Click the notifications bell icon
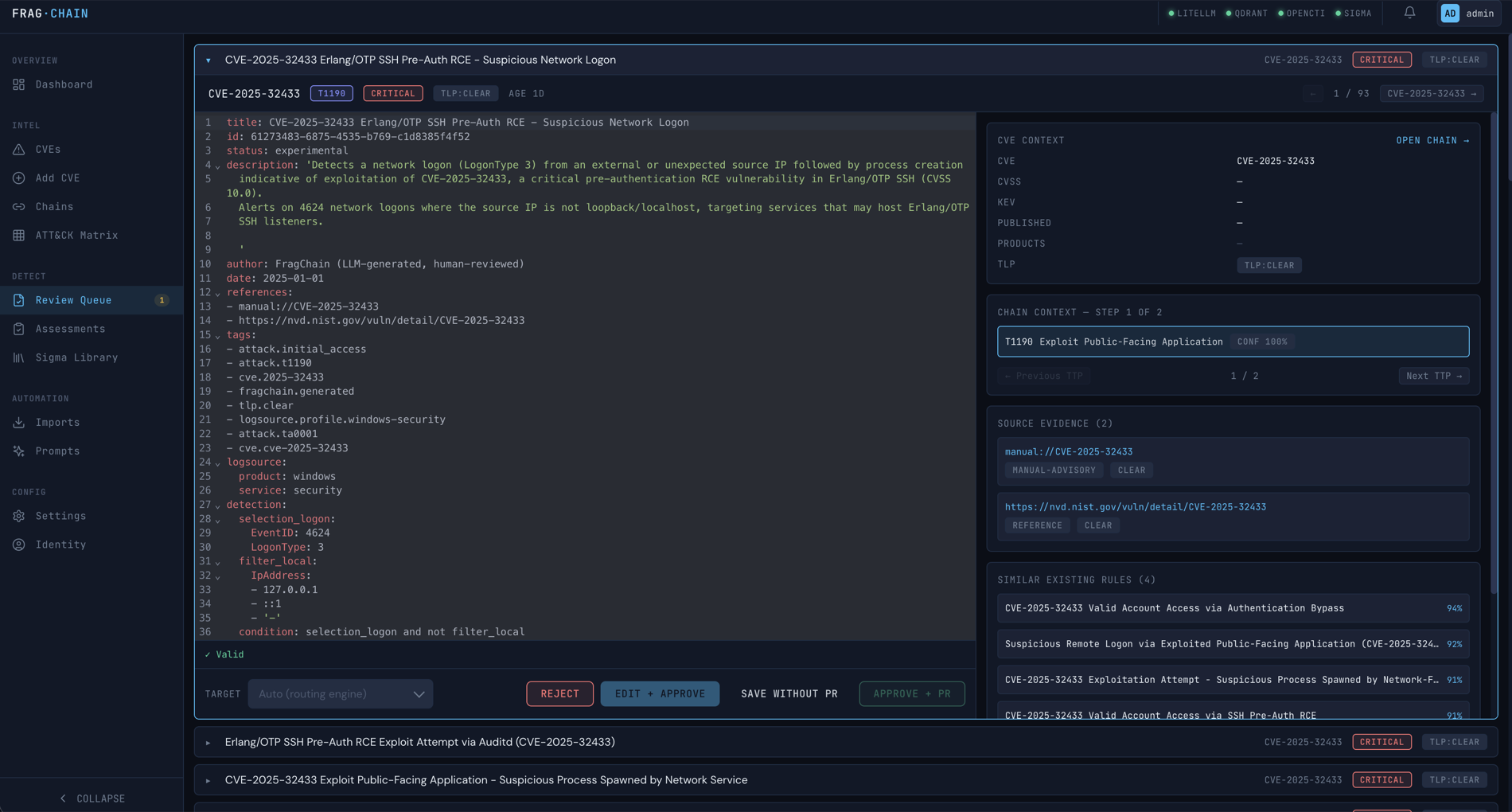 pyautogui.click(x=1409, y=13)
